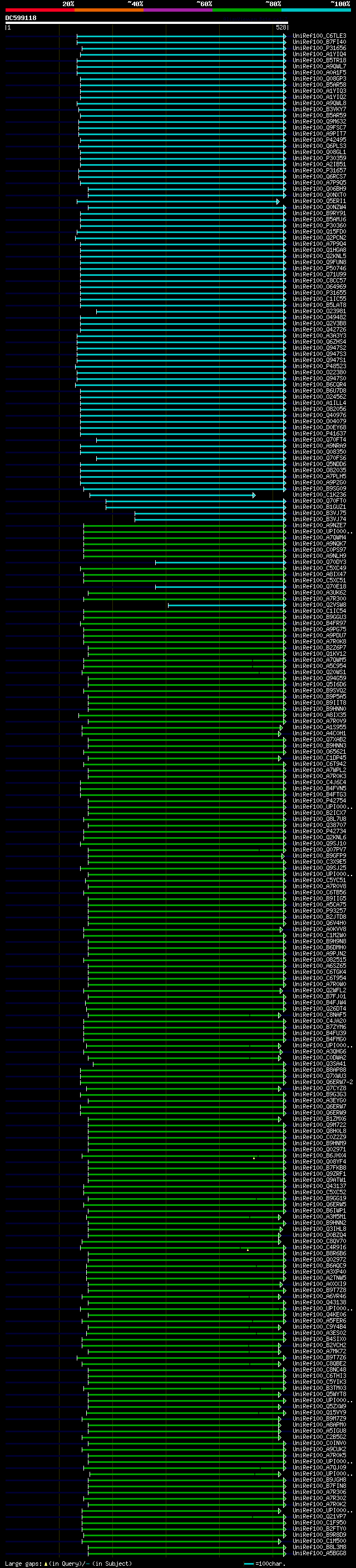This screenshot has height=1568, width=356.
Task: Open hit UniRef100_B9GGU3
Action: [x=319, y=617]
